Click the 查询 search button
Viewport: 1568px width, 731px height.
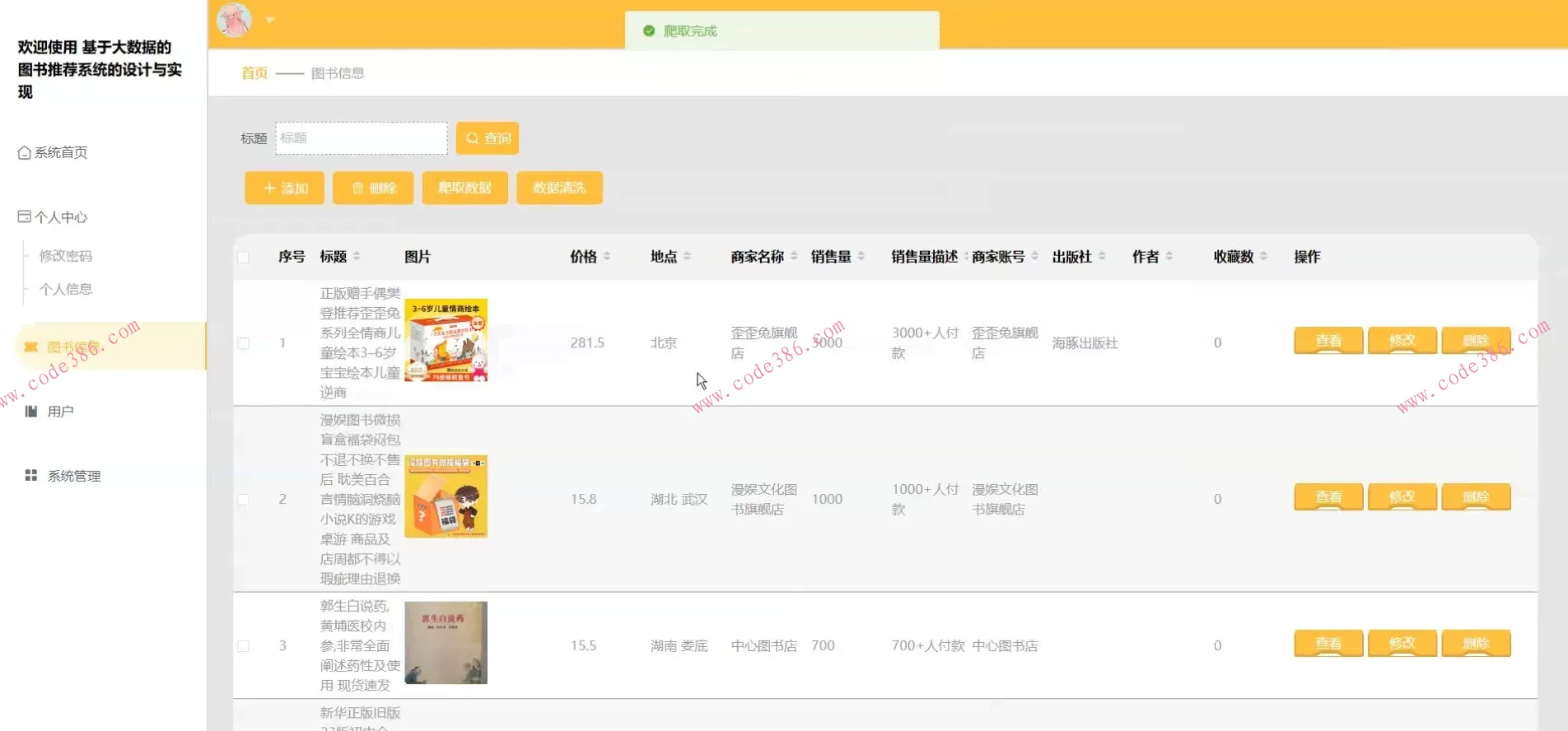tap(488, 138)
